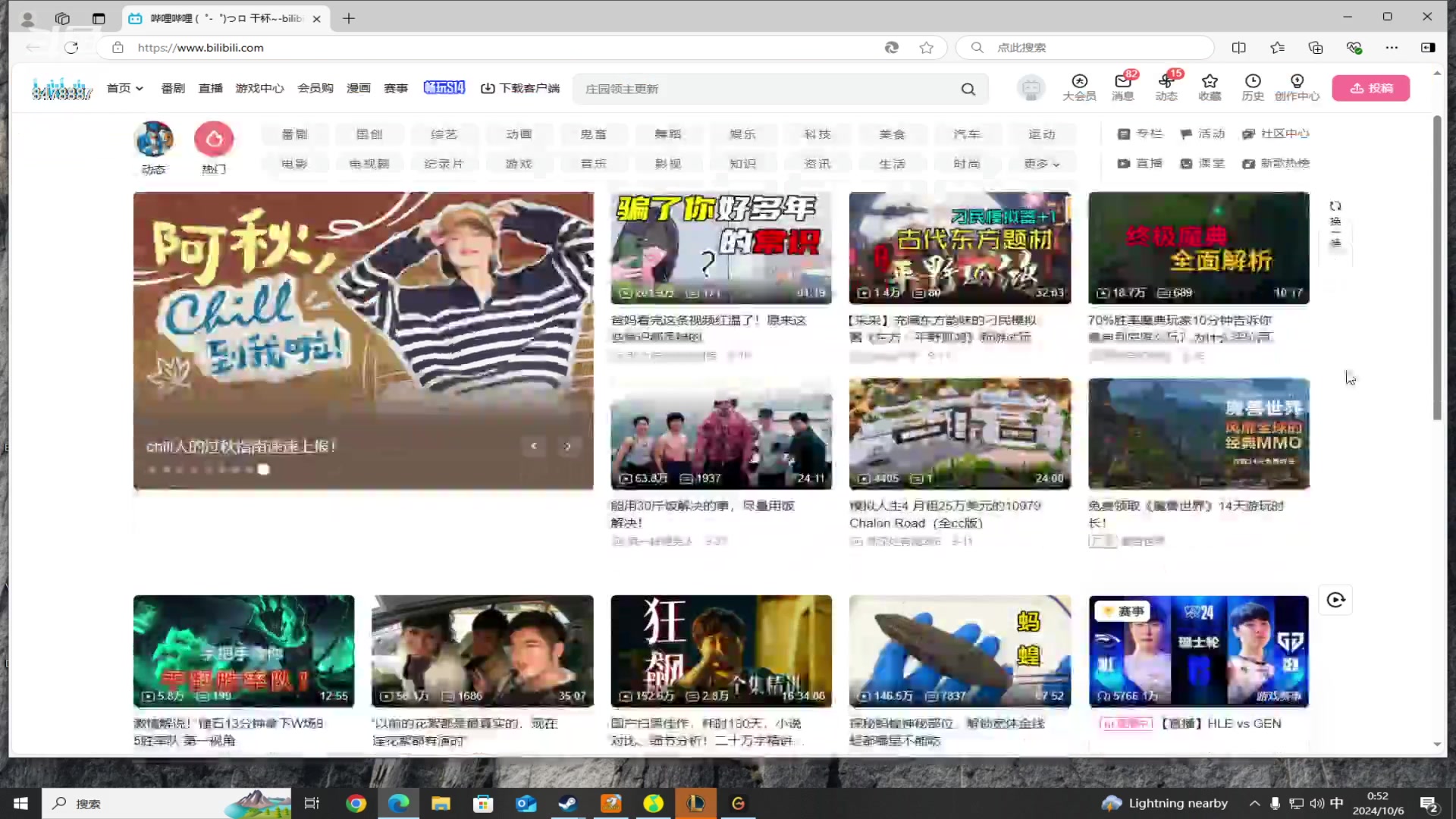Open Google Chrome from the taskbar

coord(356,803)
